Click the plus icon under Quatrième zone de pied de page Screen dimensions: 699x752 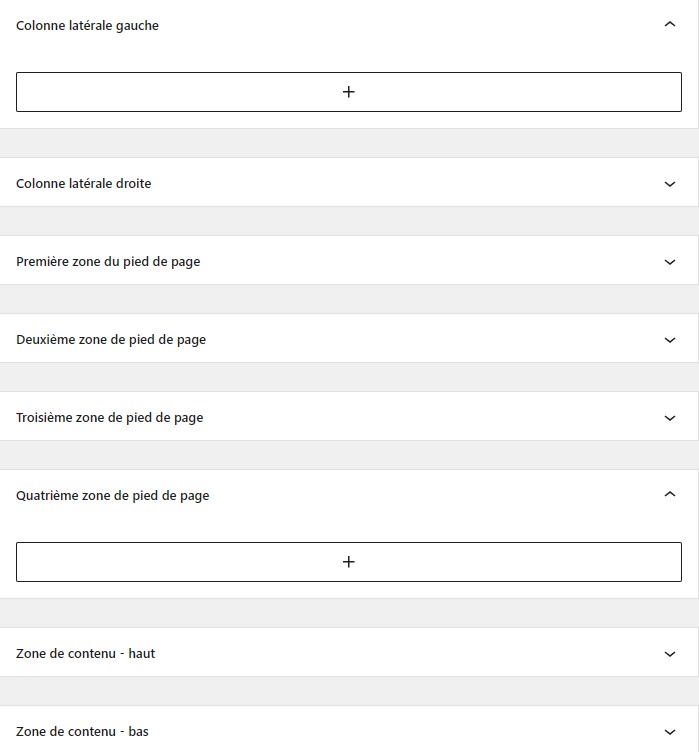pyautogui.click(x=349, y=562)
